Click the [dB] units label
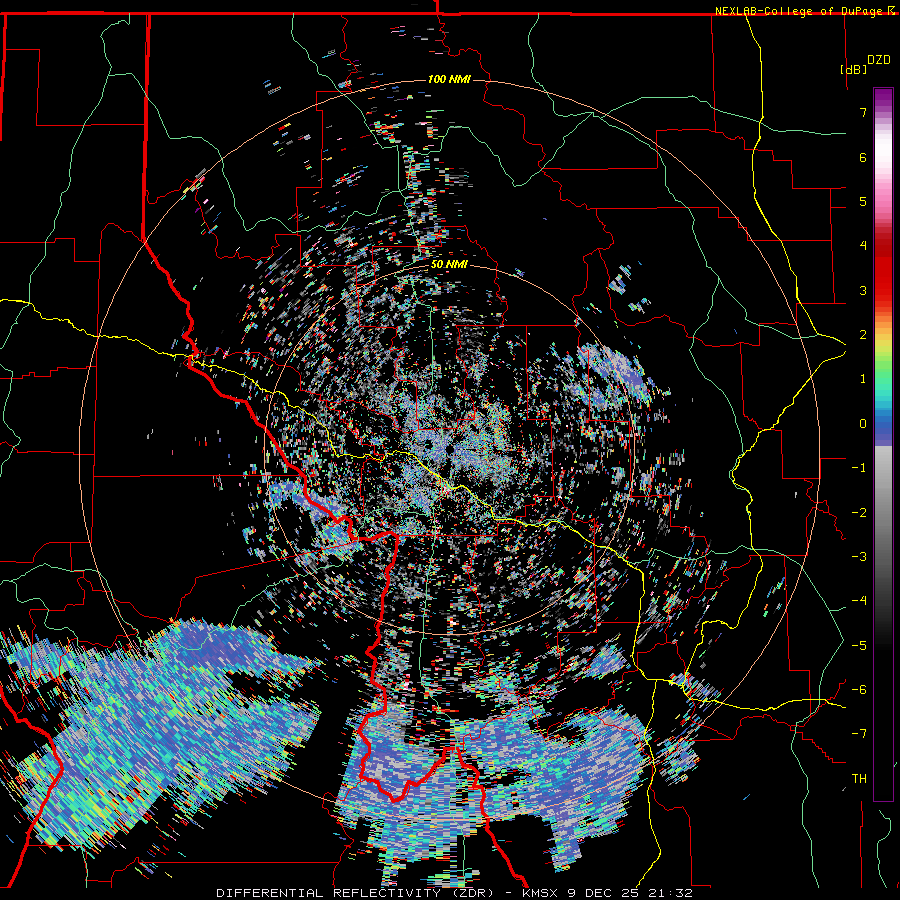900x900 pixels. (854, 69)
